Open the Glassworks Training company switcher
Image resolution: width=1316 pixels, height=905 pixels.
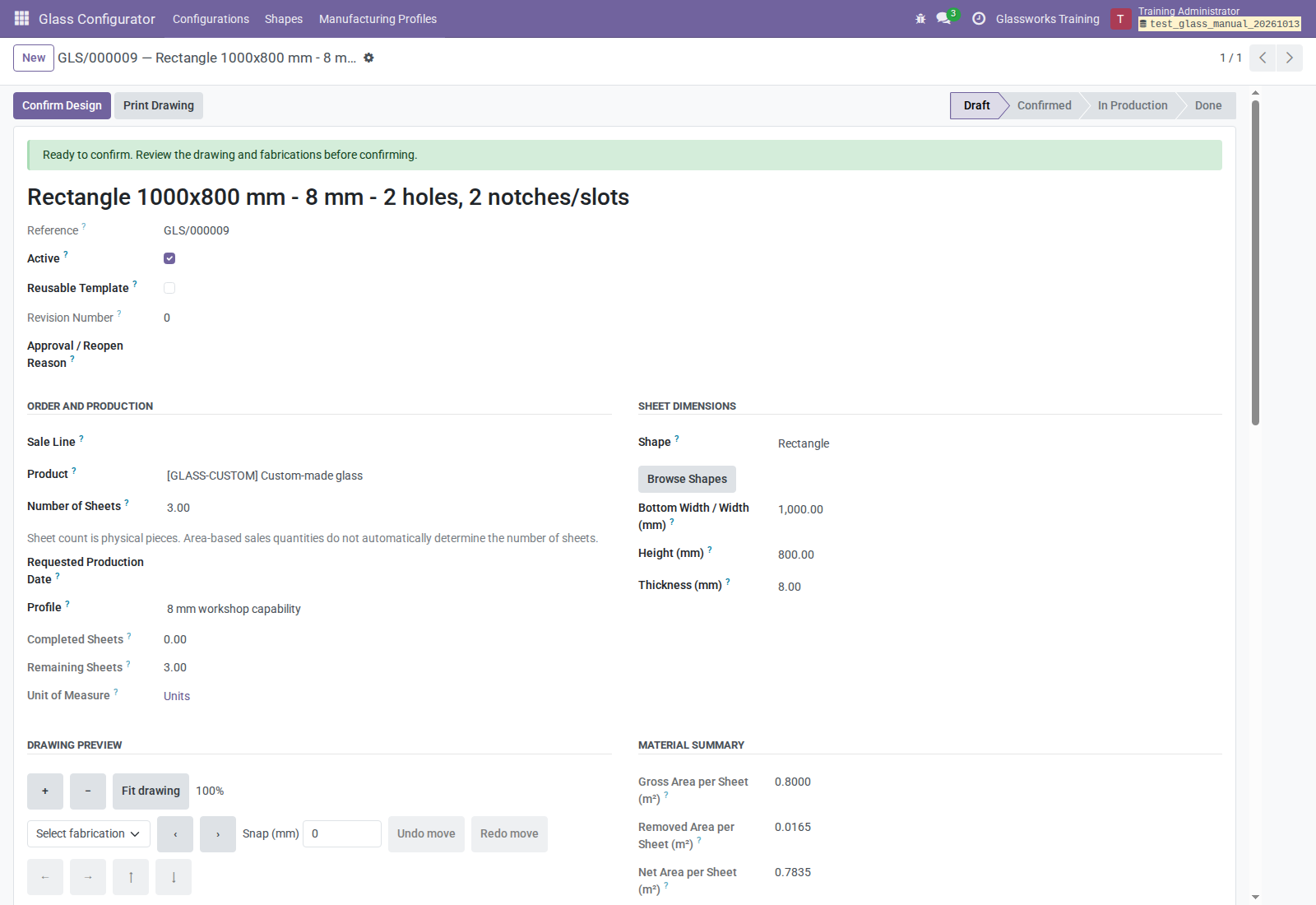[x=1047, y=19]
